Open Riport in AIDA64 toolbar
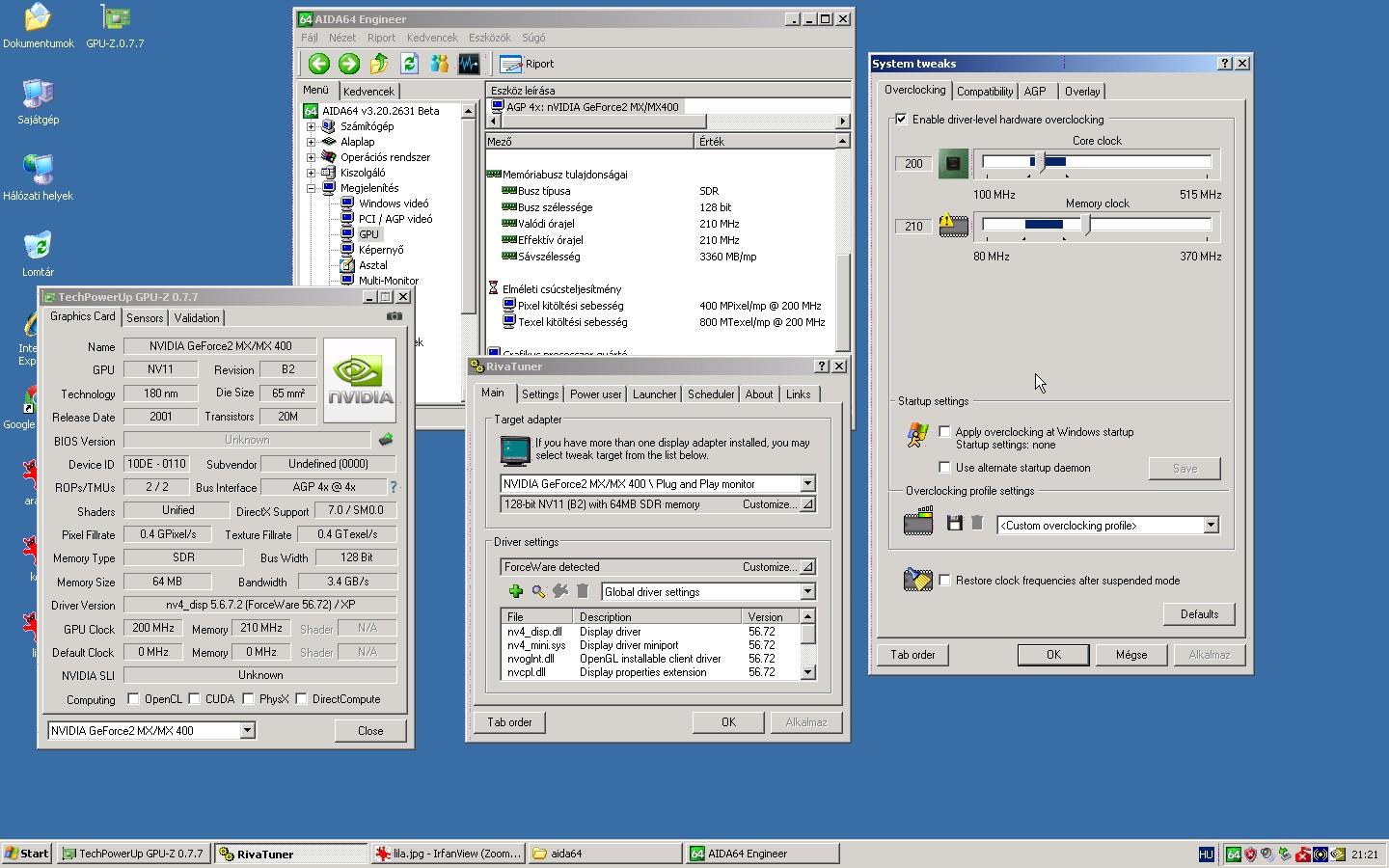 [x=527, y=64]
